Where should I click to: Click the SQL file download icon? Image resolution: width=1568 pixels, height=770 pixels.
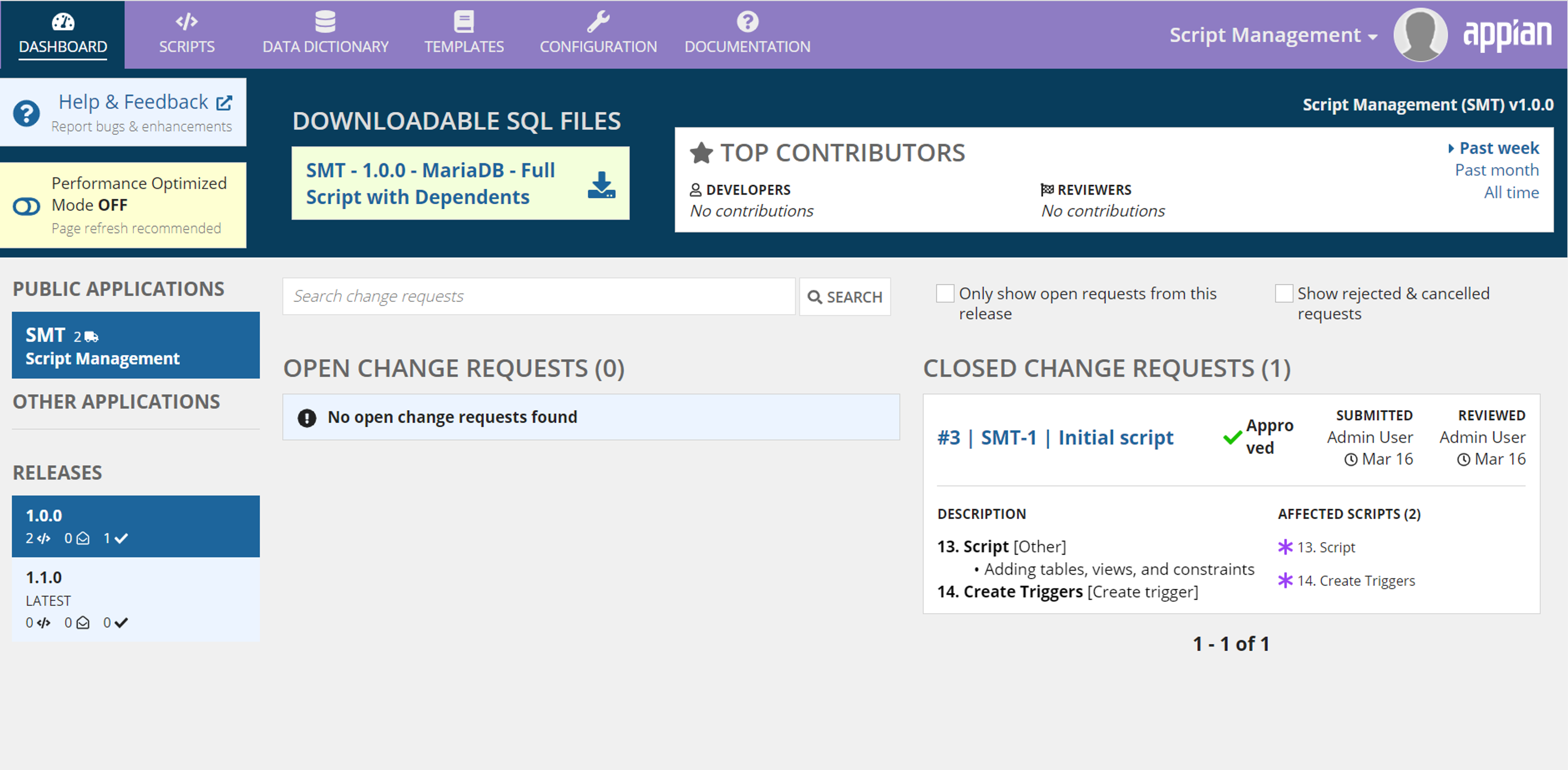point(601,185)
